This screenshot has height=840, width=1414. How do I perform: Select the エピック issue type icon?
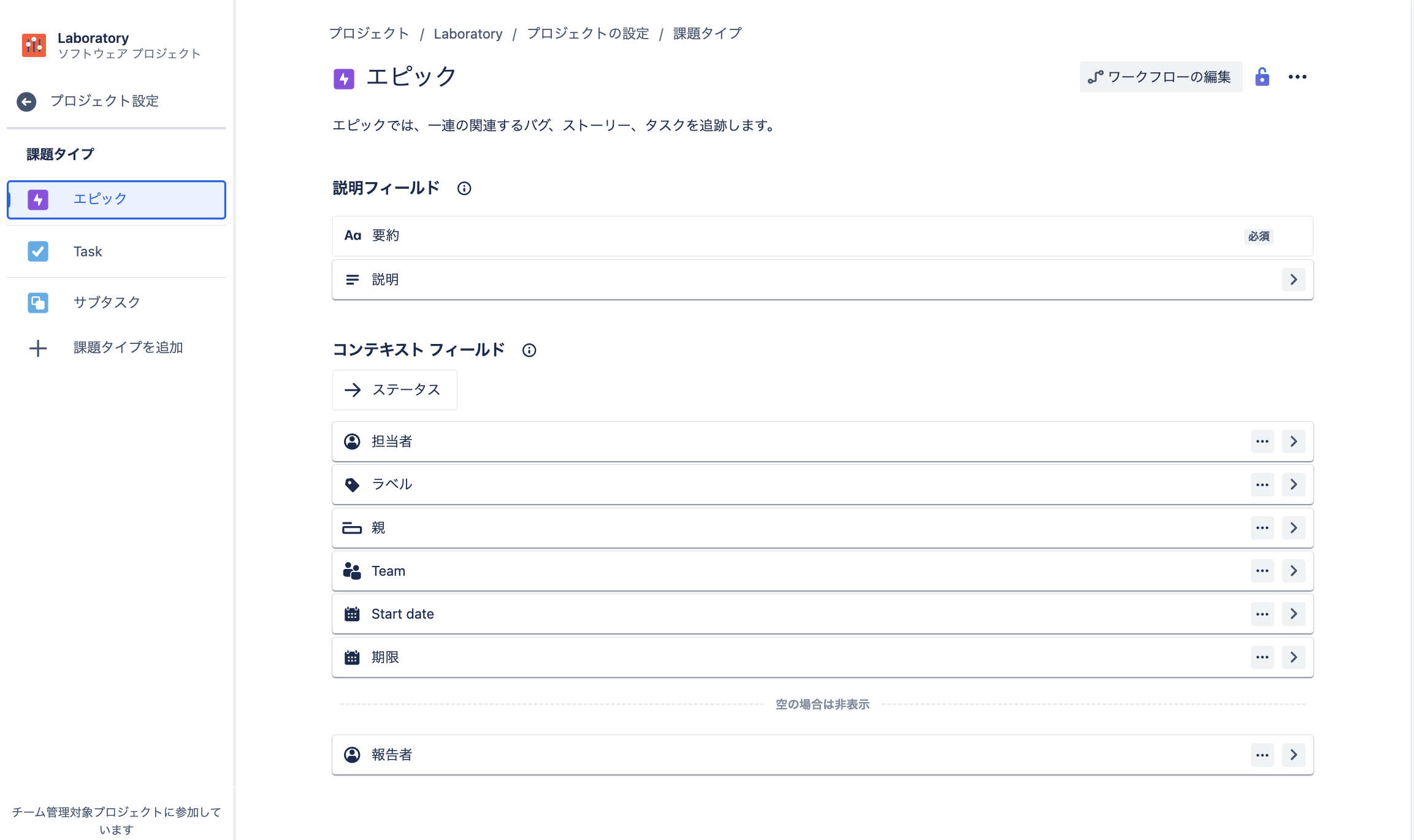point(37,199)
